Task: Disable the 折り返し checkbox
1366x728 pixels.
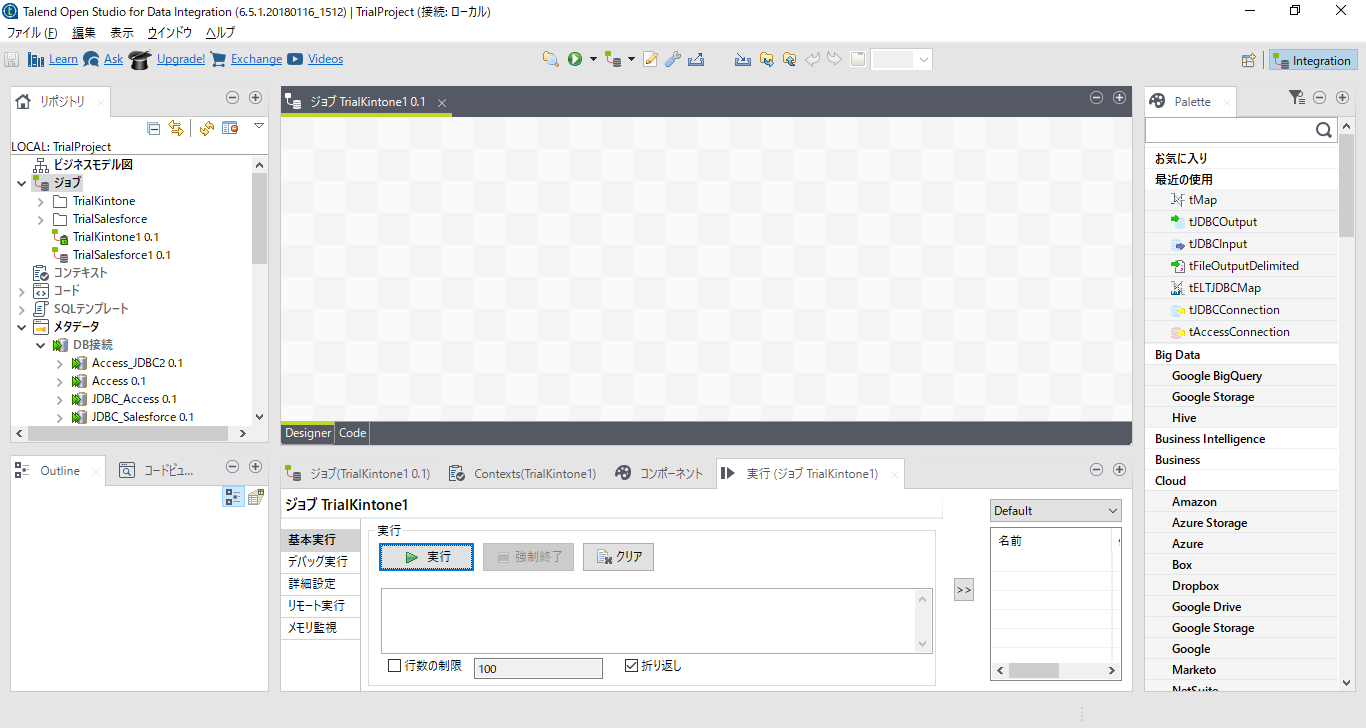Action: (x=630, y=665)
